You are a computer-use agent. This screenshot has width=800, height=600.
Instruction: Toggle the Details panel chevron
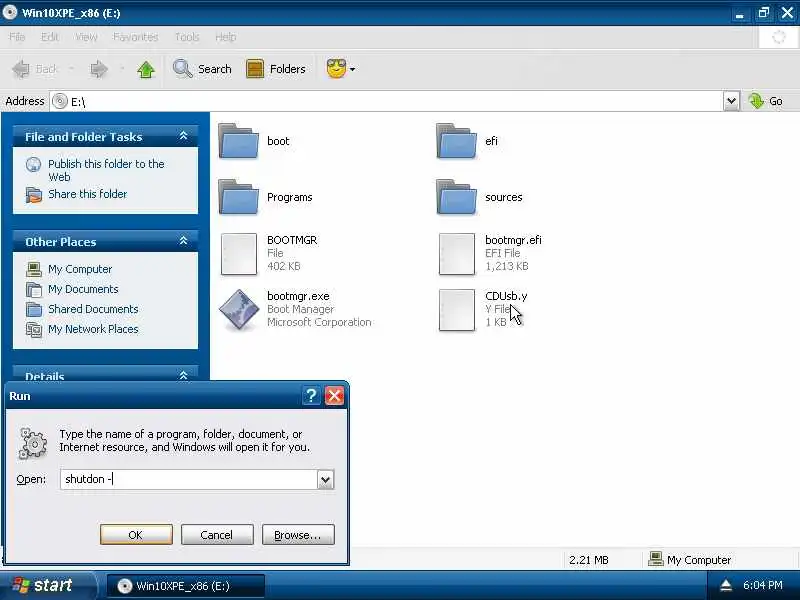click(184, 376)
